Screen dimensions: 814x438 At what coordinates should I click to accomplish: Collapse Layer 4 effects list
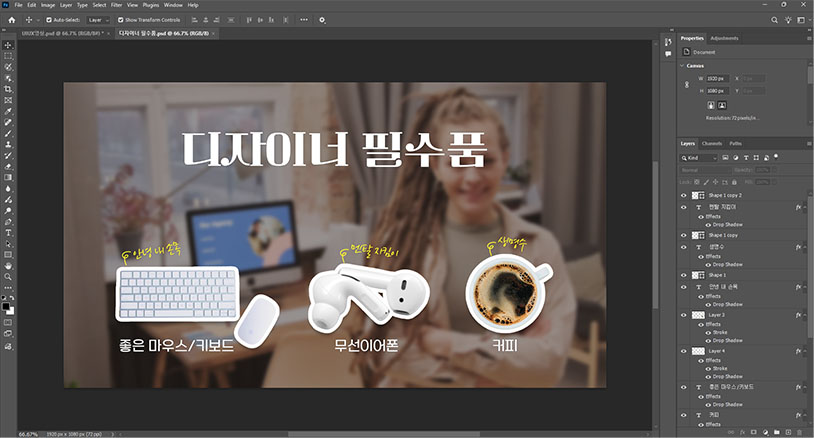[805, 351]
